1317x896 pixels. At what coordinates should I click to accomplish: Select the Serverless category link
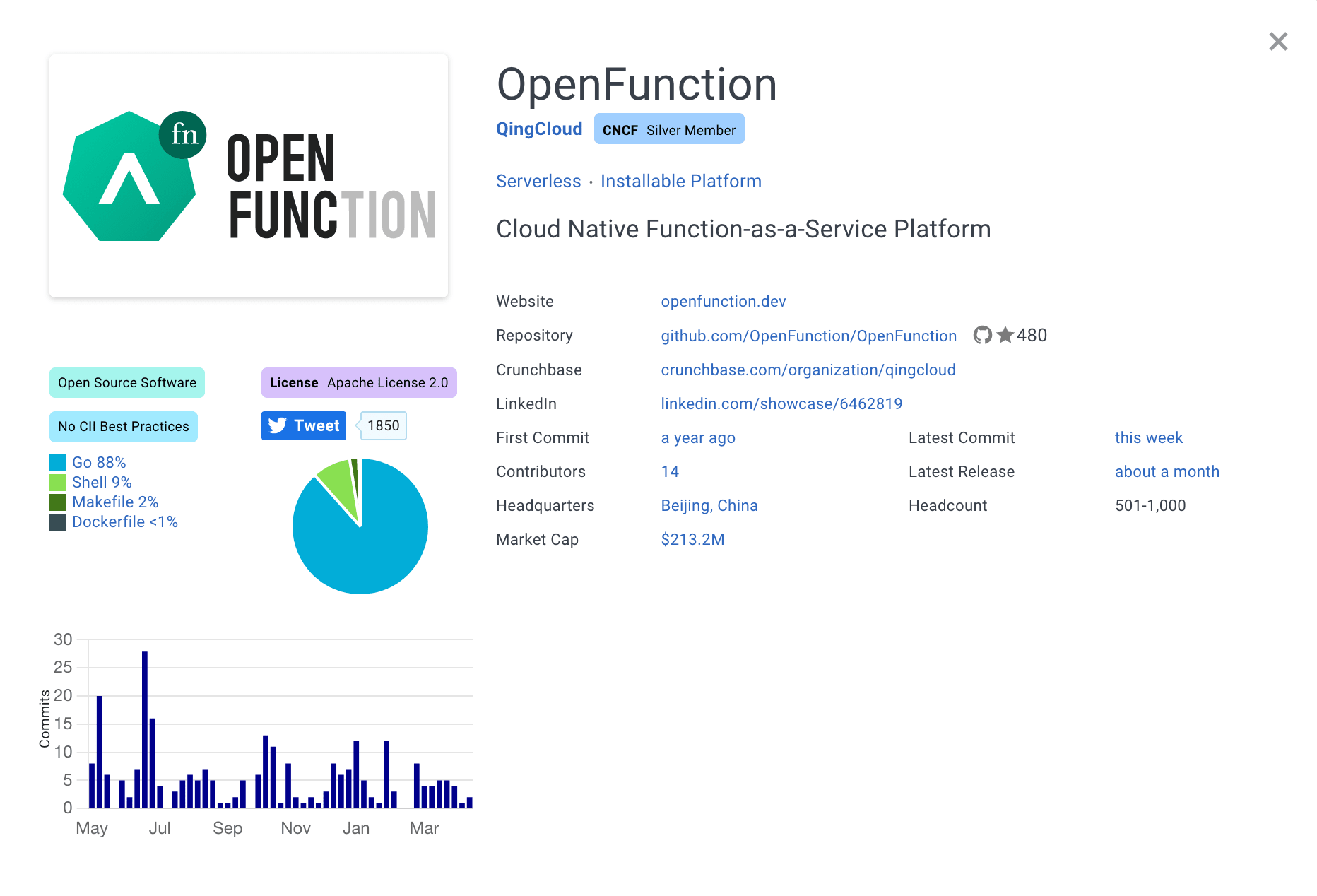[538, 181]
